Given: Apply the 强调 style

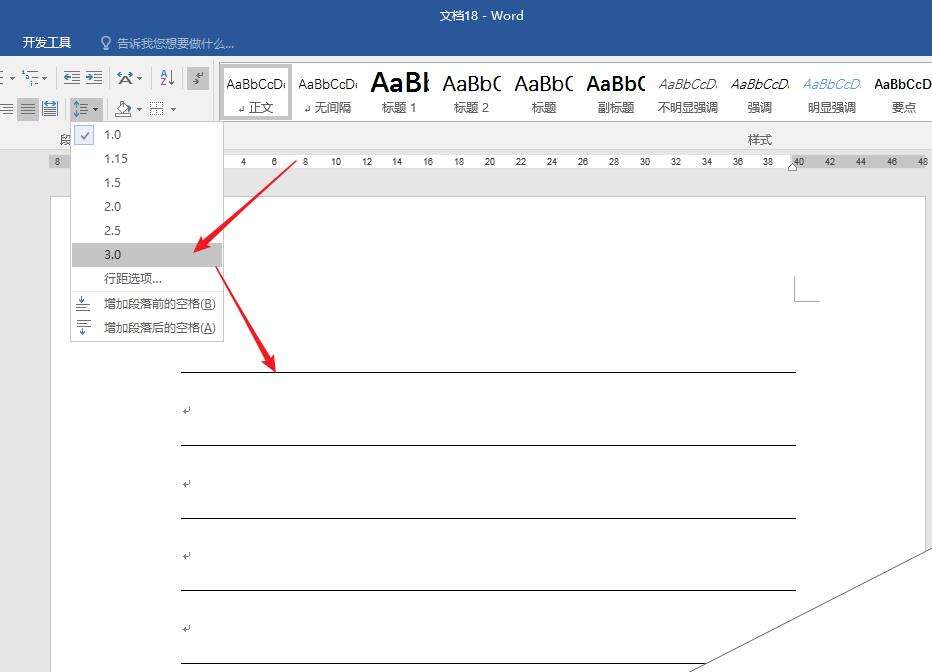Looking at the screenshot, I should point(760,92).
